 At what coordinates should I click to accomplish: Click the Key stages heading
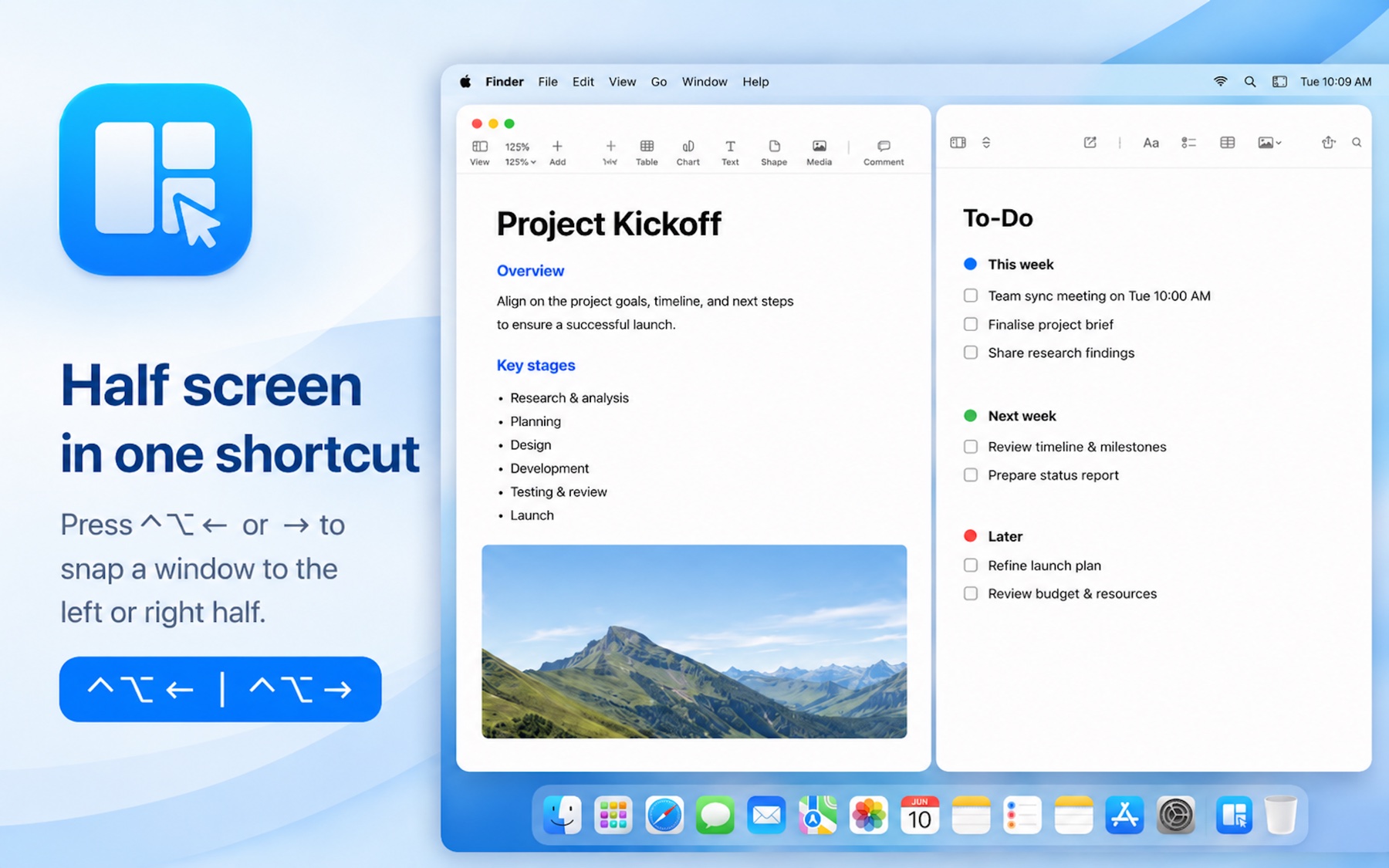[536, 365]
